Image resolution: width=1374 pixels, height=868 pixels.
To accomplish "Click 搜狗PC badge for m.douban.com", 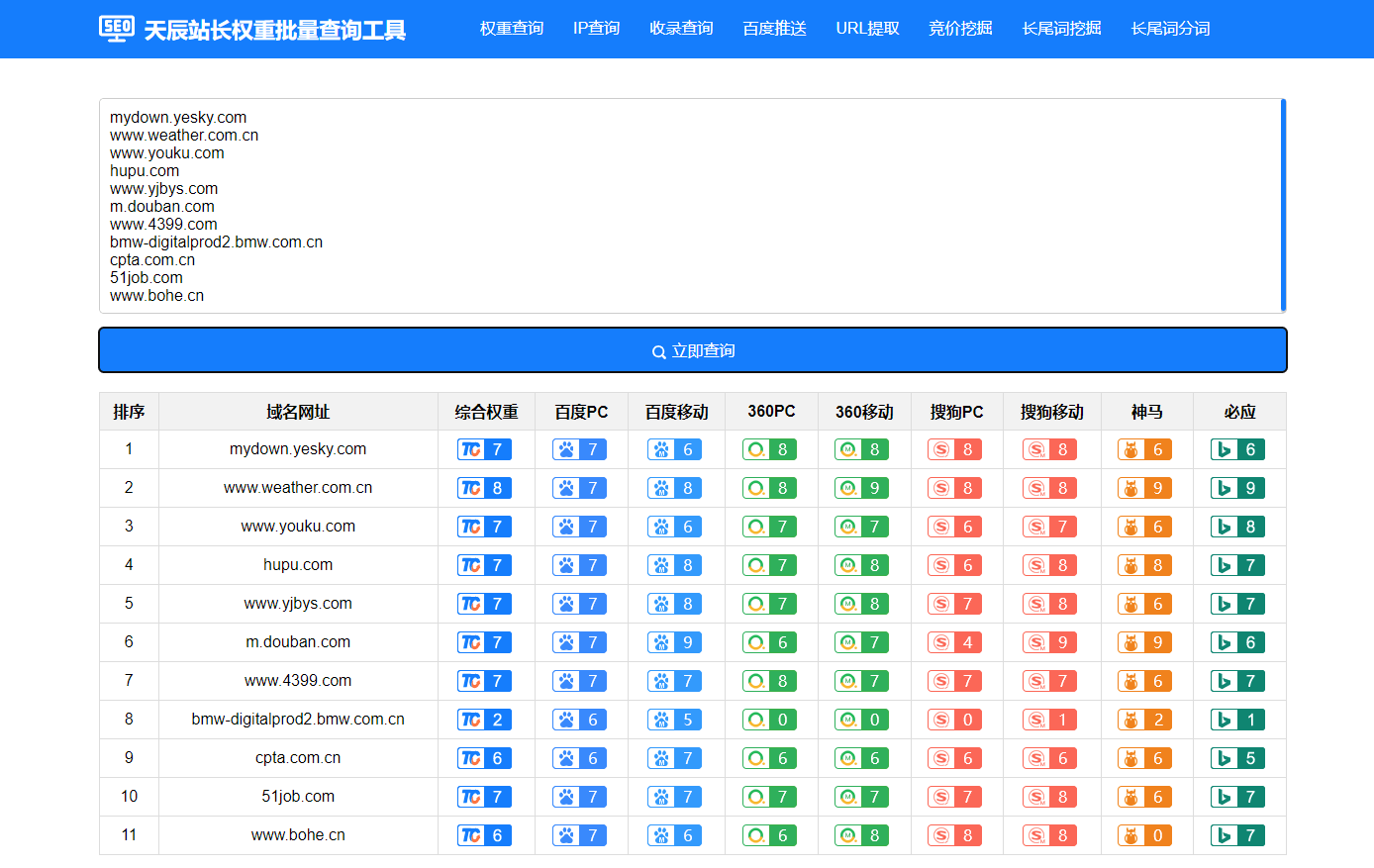I will pos(955,642).
